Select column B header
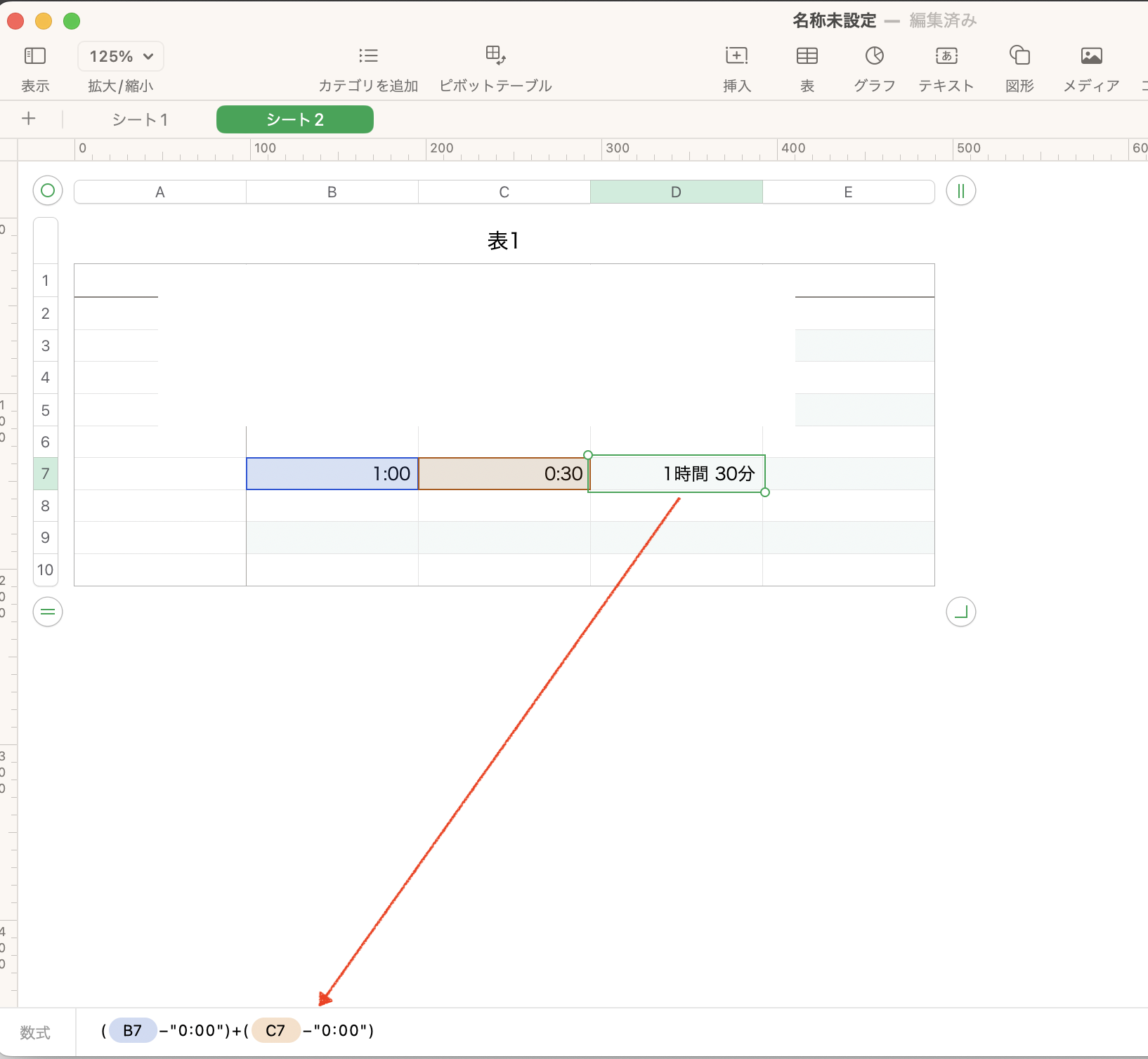 (332, 192)
